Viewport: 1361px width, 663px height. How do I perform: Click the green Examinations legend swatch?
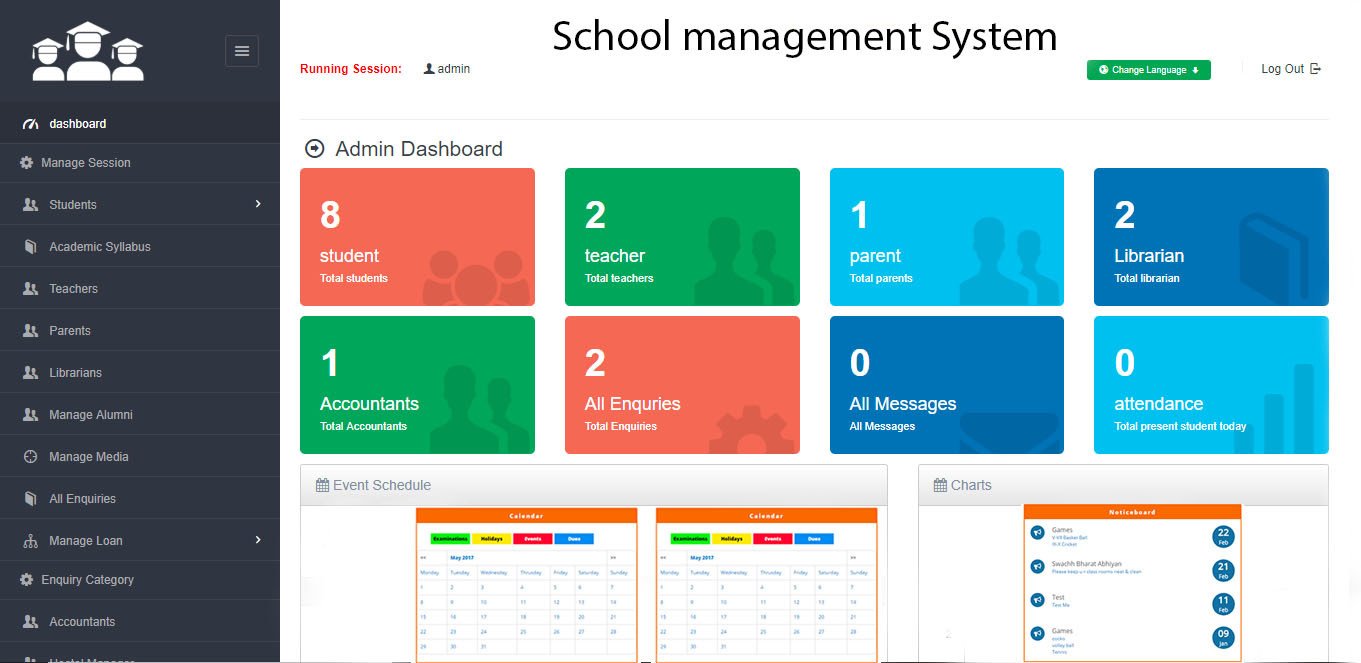[443, 539]
